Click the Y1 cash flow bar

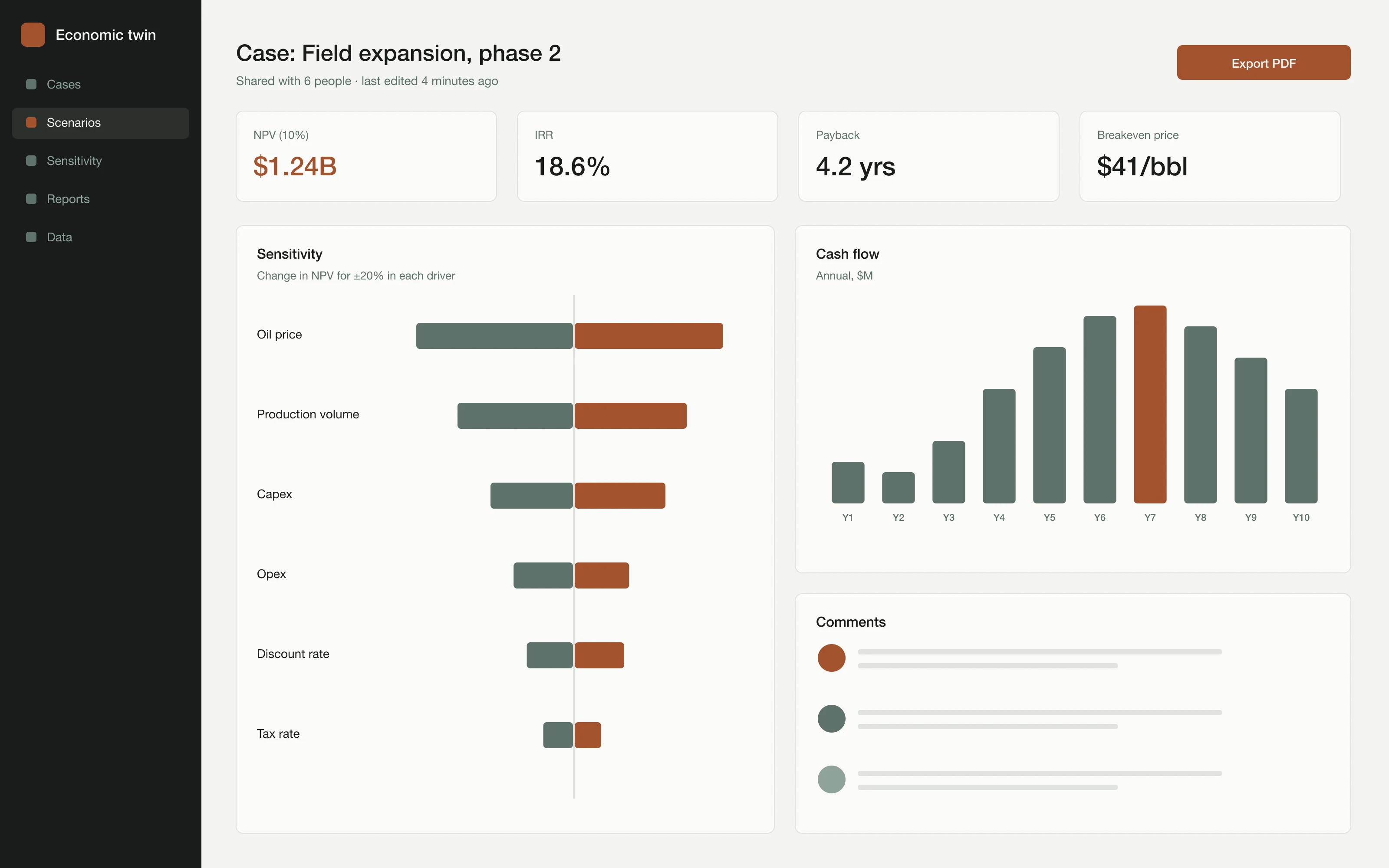[x=848, y=483]
